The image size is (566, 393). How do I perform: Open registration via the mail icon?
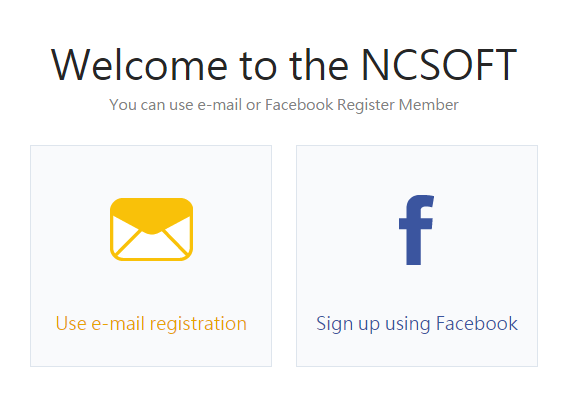pyautogui.click(x=151, y=229)
